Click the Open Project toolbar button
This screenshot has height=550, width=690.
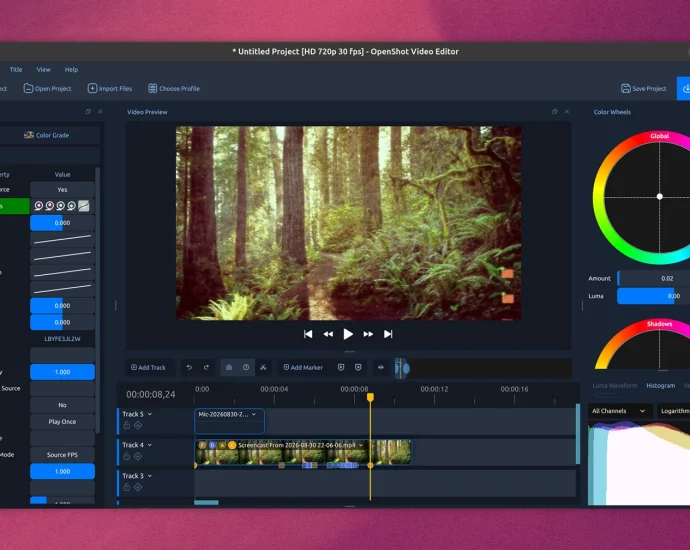(48, 88)
